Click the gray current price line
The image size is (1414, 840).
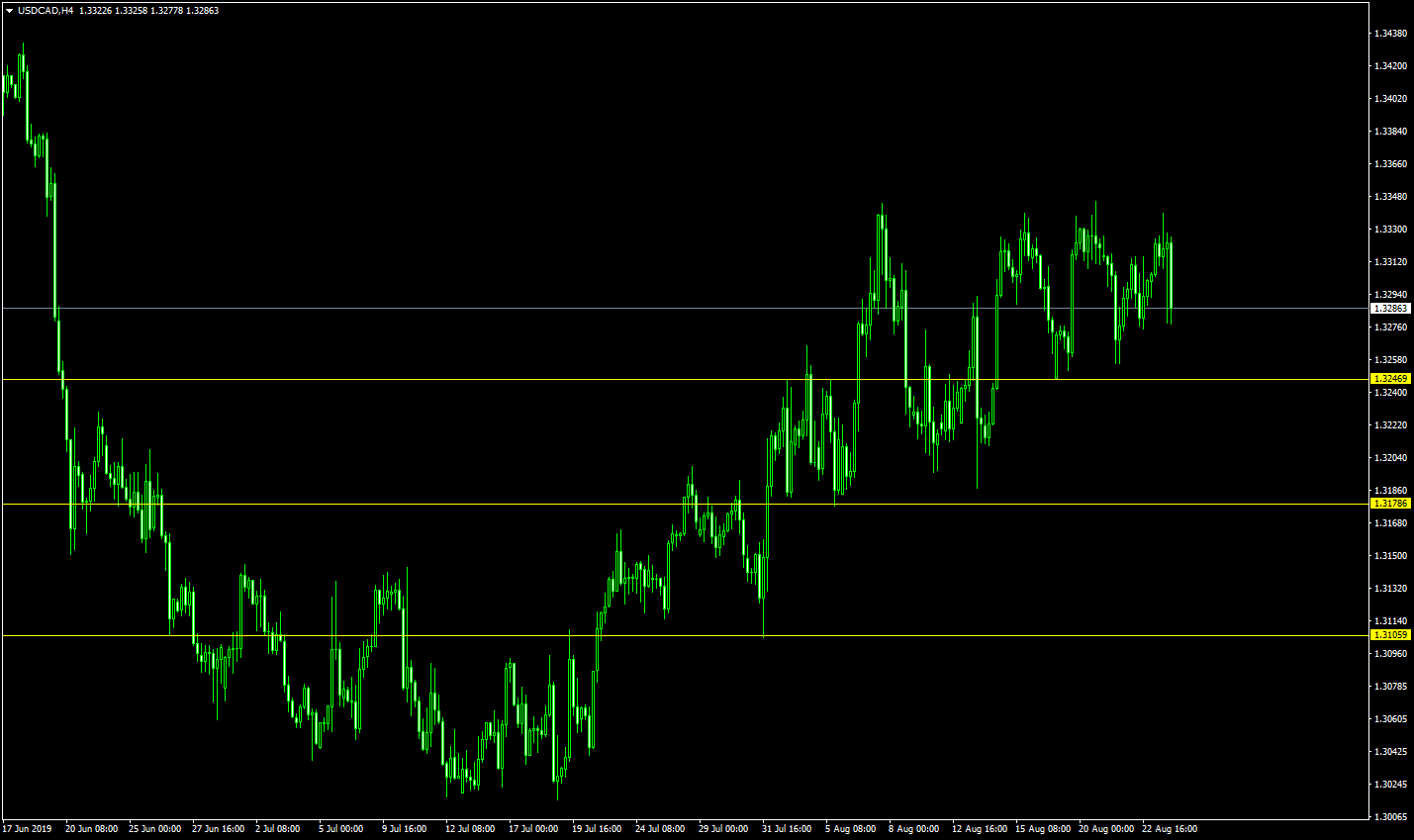click(x=495, y=308)
